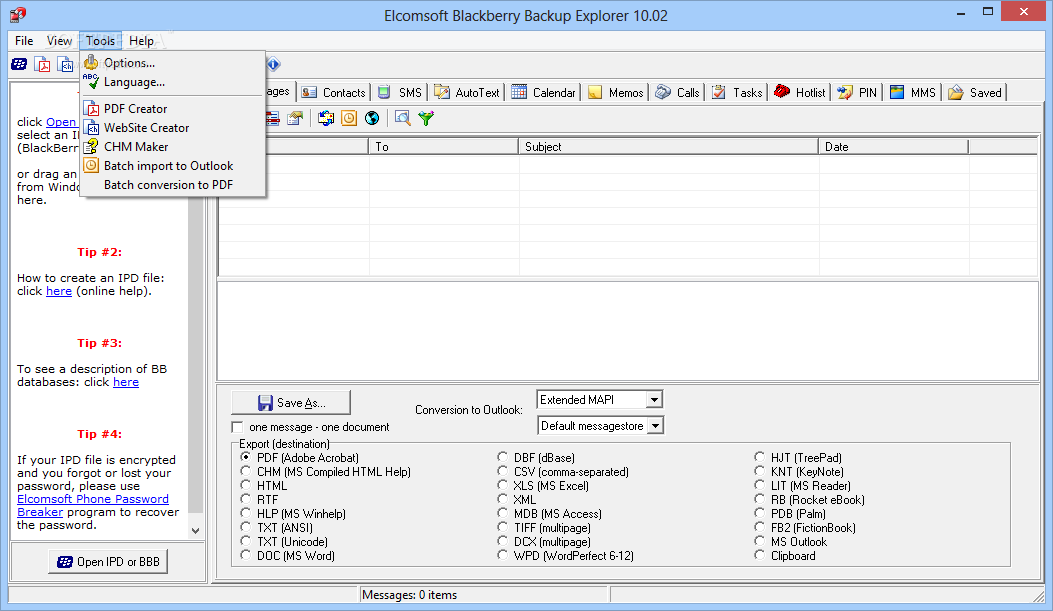Click the info (about) toolbar icon
Viewport: 1053px width, 611px height.
coord(273,64)
